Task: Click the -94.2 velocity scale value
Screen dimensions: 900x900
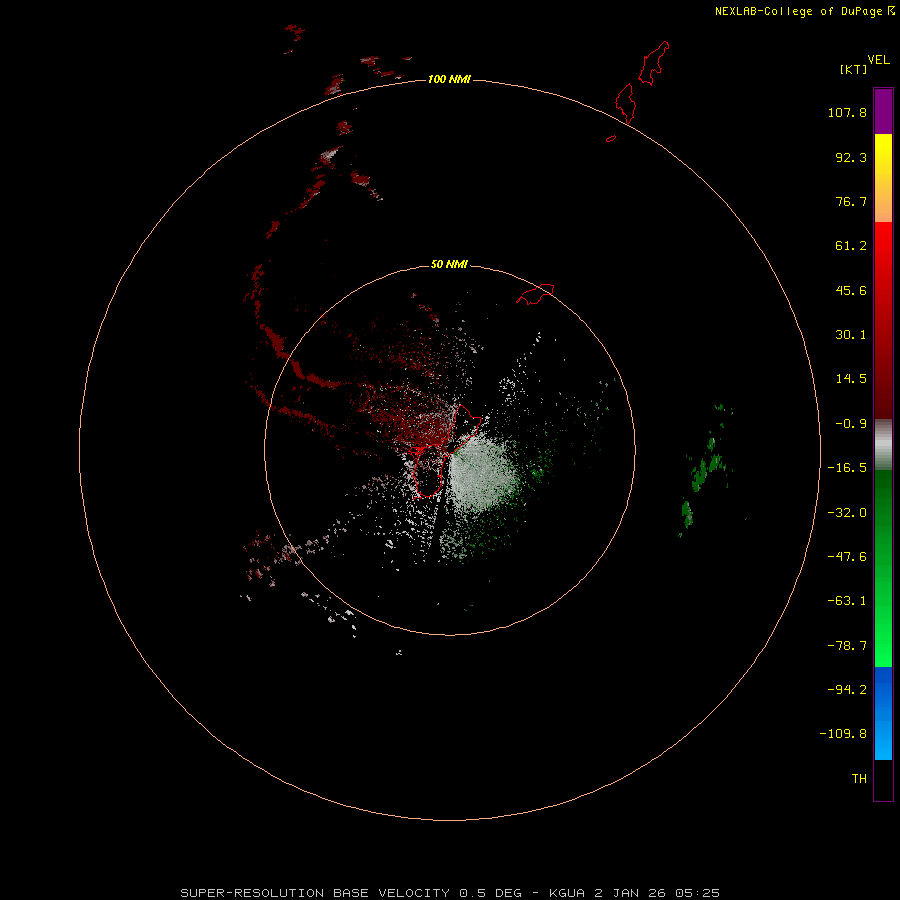Action: tap(847, 689)
